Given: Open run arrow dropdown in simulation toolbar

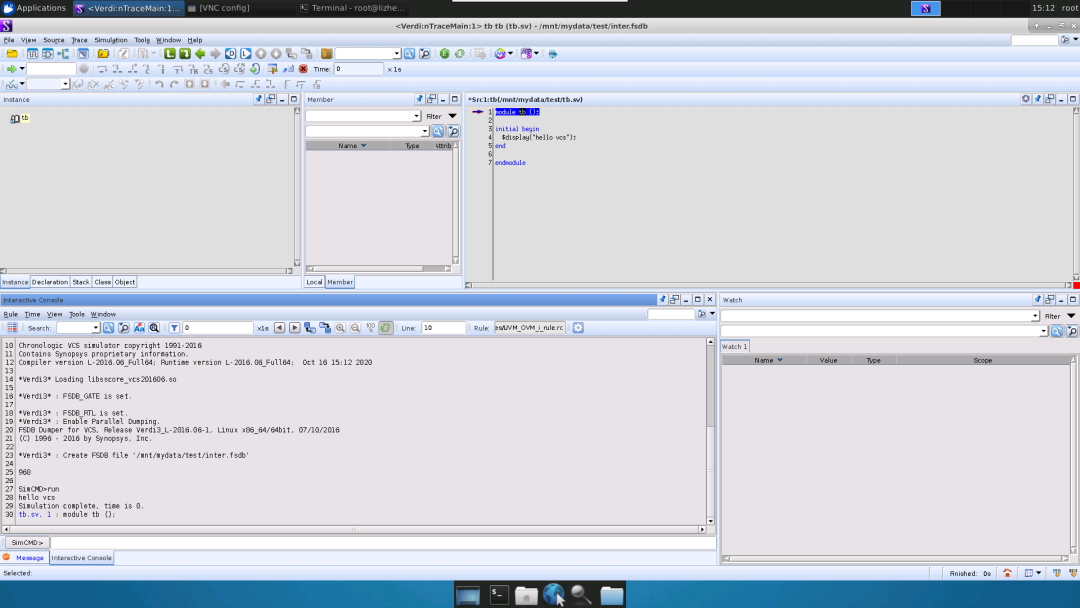Looking at the screenshot, I should 22,69.
